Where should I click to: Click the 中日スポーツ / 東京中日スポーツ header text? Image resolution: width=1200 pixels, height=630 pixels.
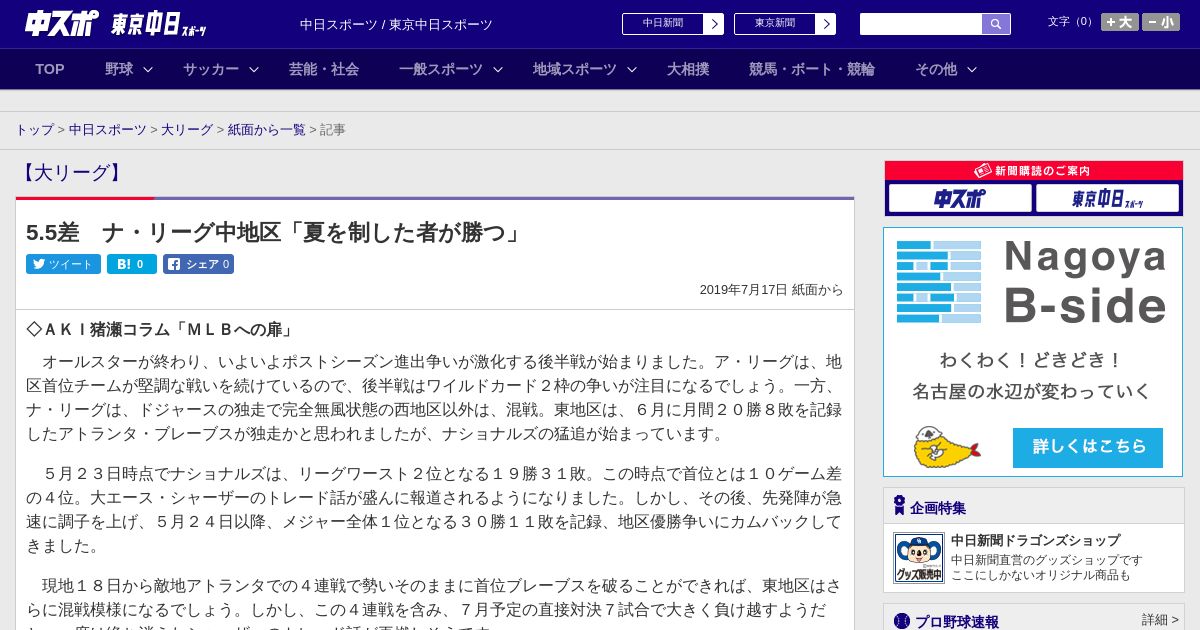click(x=396, y=25)
